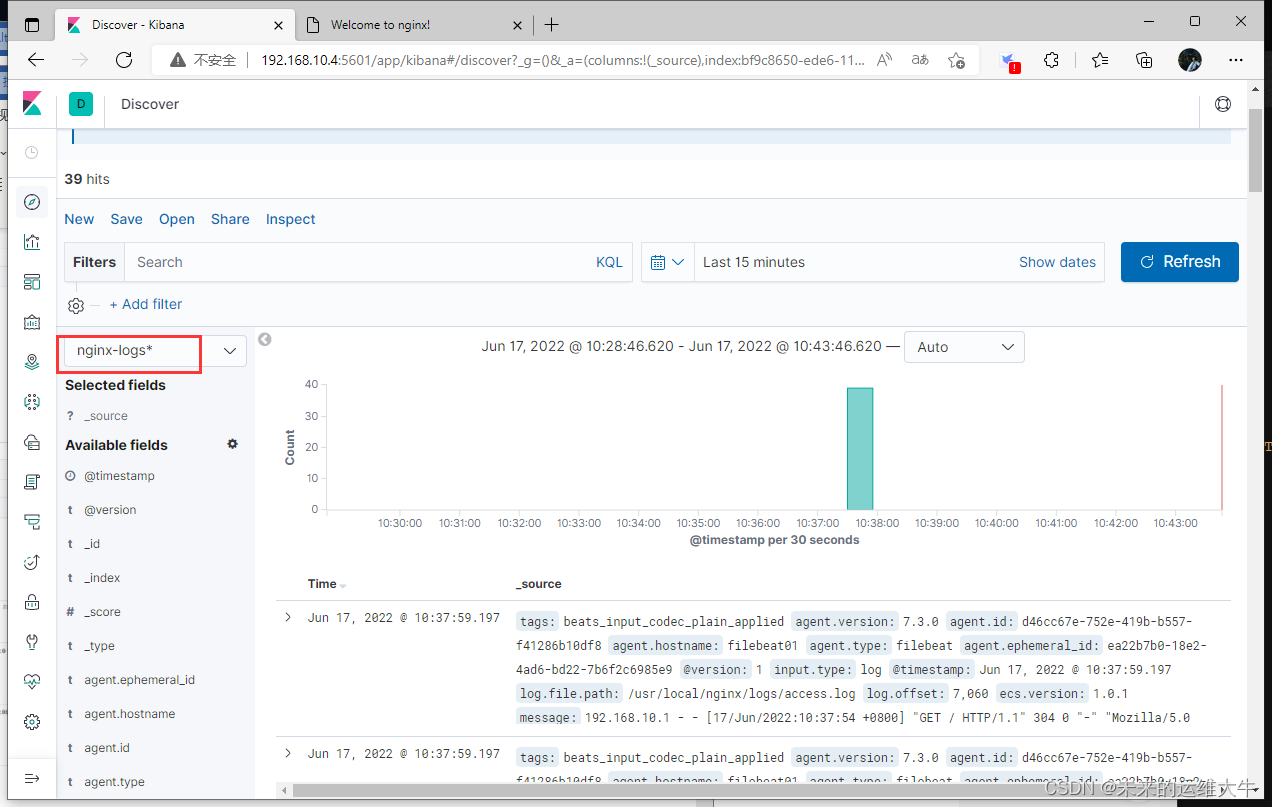Screen dimensions: 1272x807
Task: Switch to the Welcome to nginx! tab
Action: coord(416,25)
